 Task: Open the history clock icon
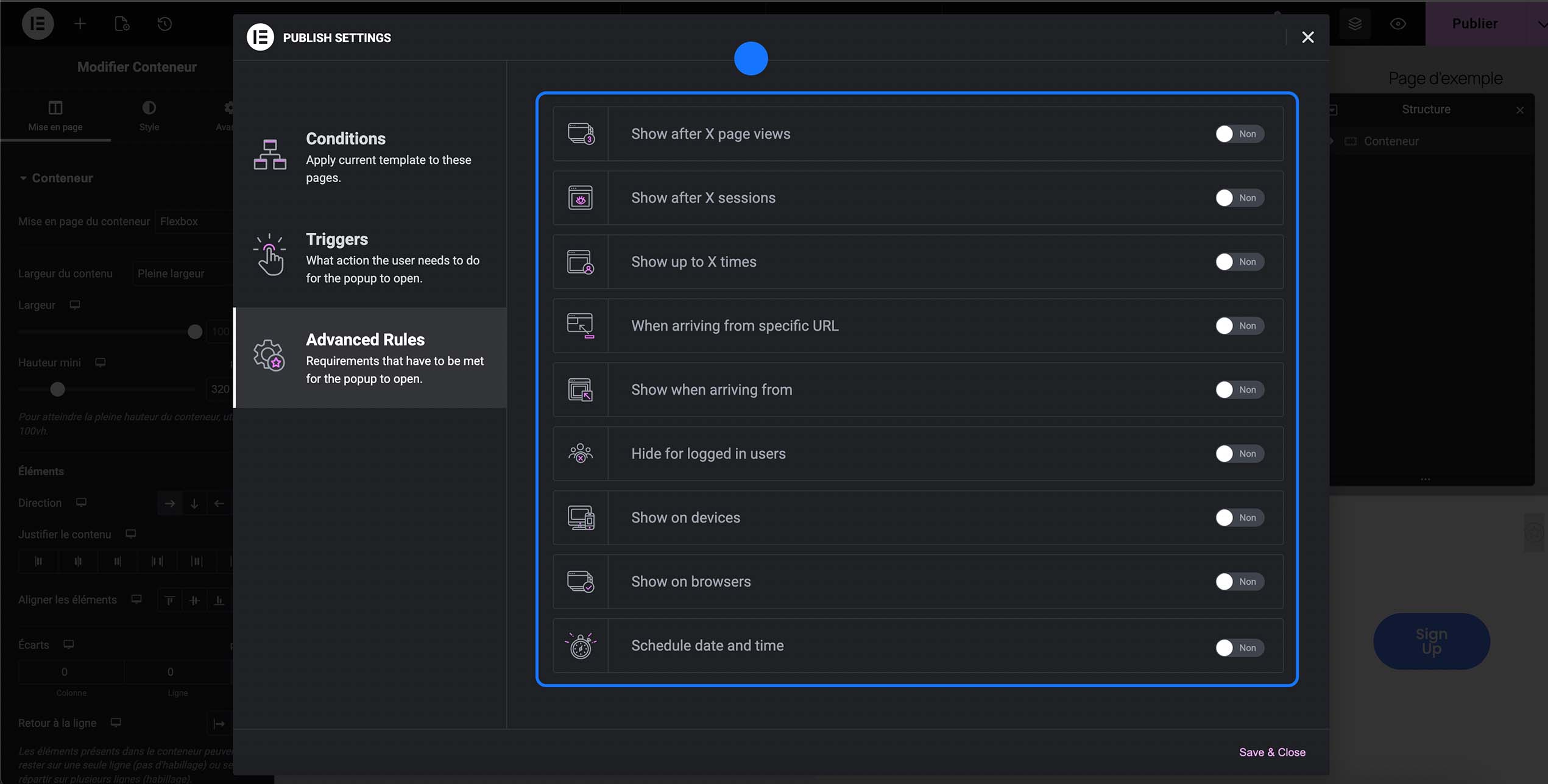tap(164, 24)
